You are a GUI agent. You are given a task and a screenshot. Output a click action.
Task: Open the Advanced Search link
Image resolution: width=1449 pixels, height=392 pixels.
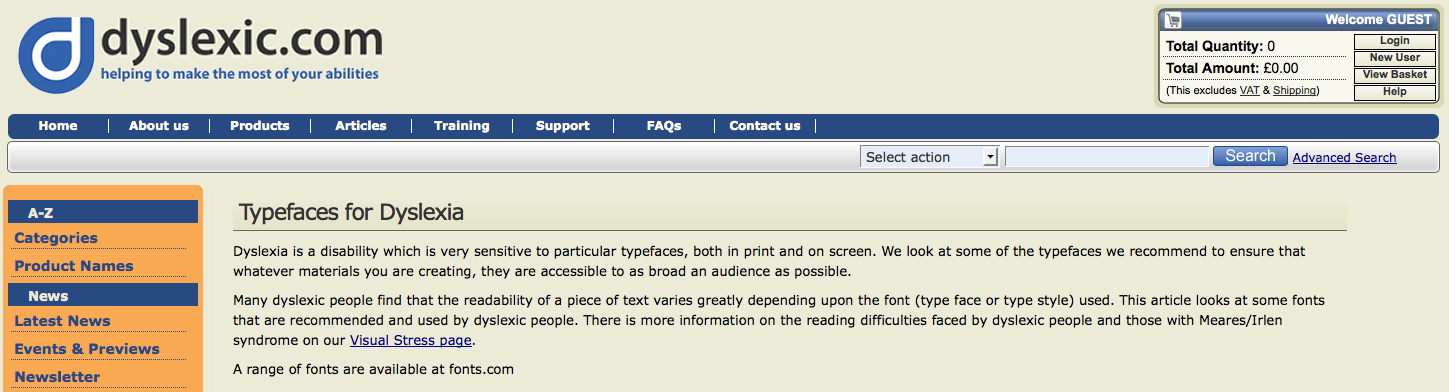click(1344, 158)
